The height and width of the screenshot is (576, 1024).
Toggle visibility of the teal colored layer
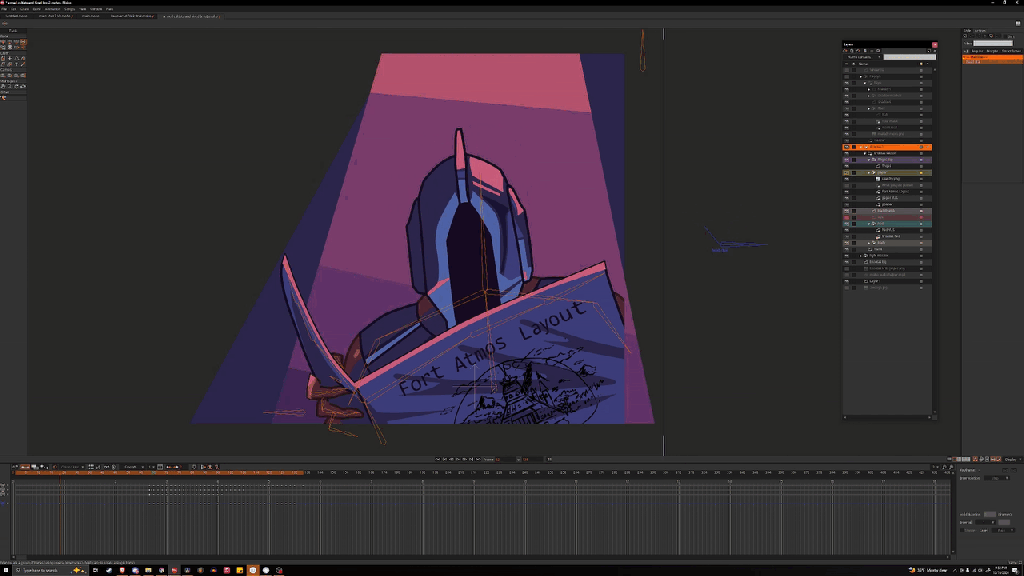point(847,223)
